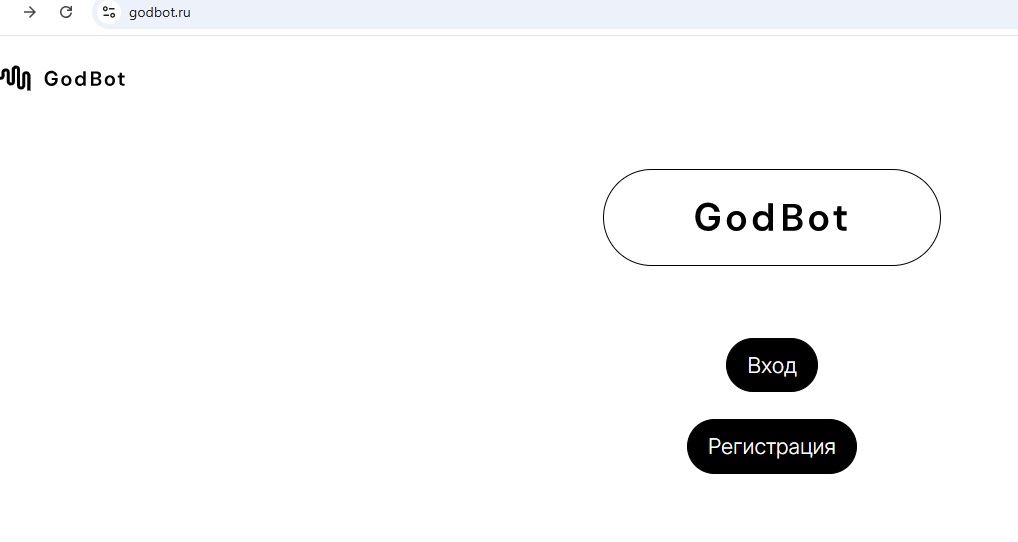Click the browser forward arrow
1018x542 pixels.
tap(30, 12)
